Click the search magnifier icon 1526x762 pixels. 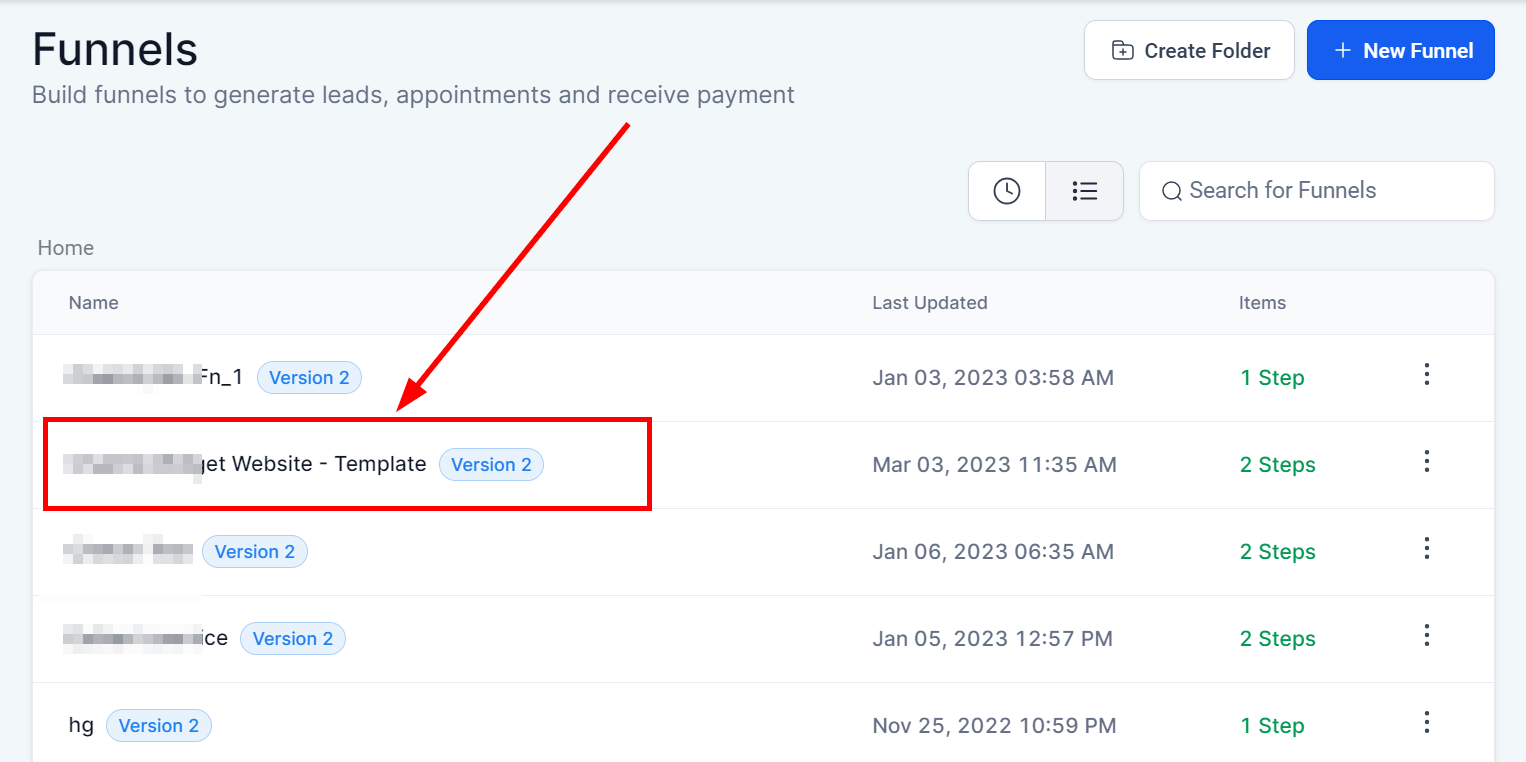1171,191
